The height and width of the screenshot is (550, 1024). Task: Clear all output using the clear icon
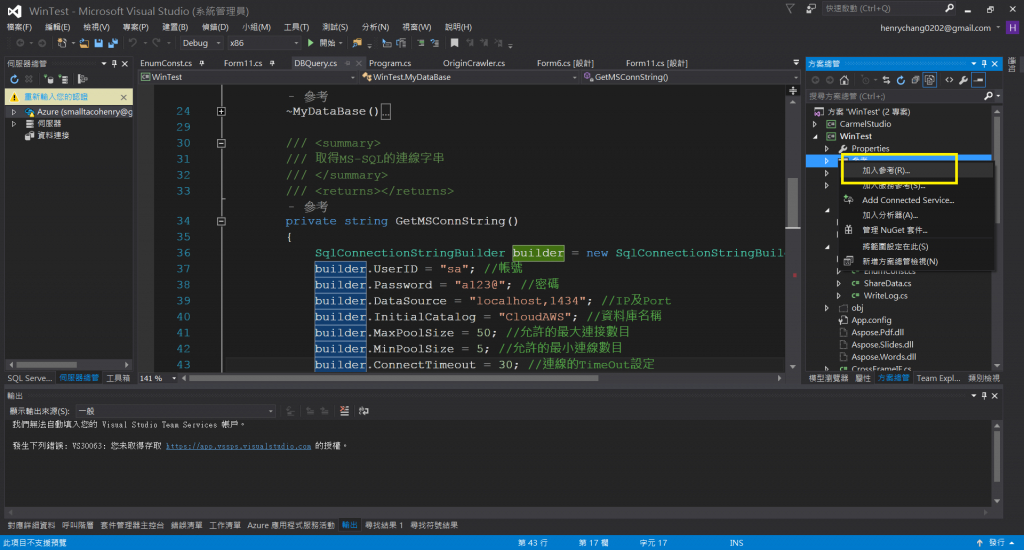[344, 411]
